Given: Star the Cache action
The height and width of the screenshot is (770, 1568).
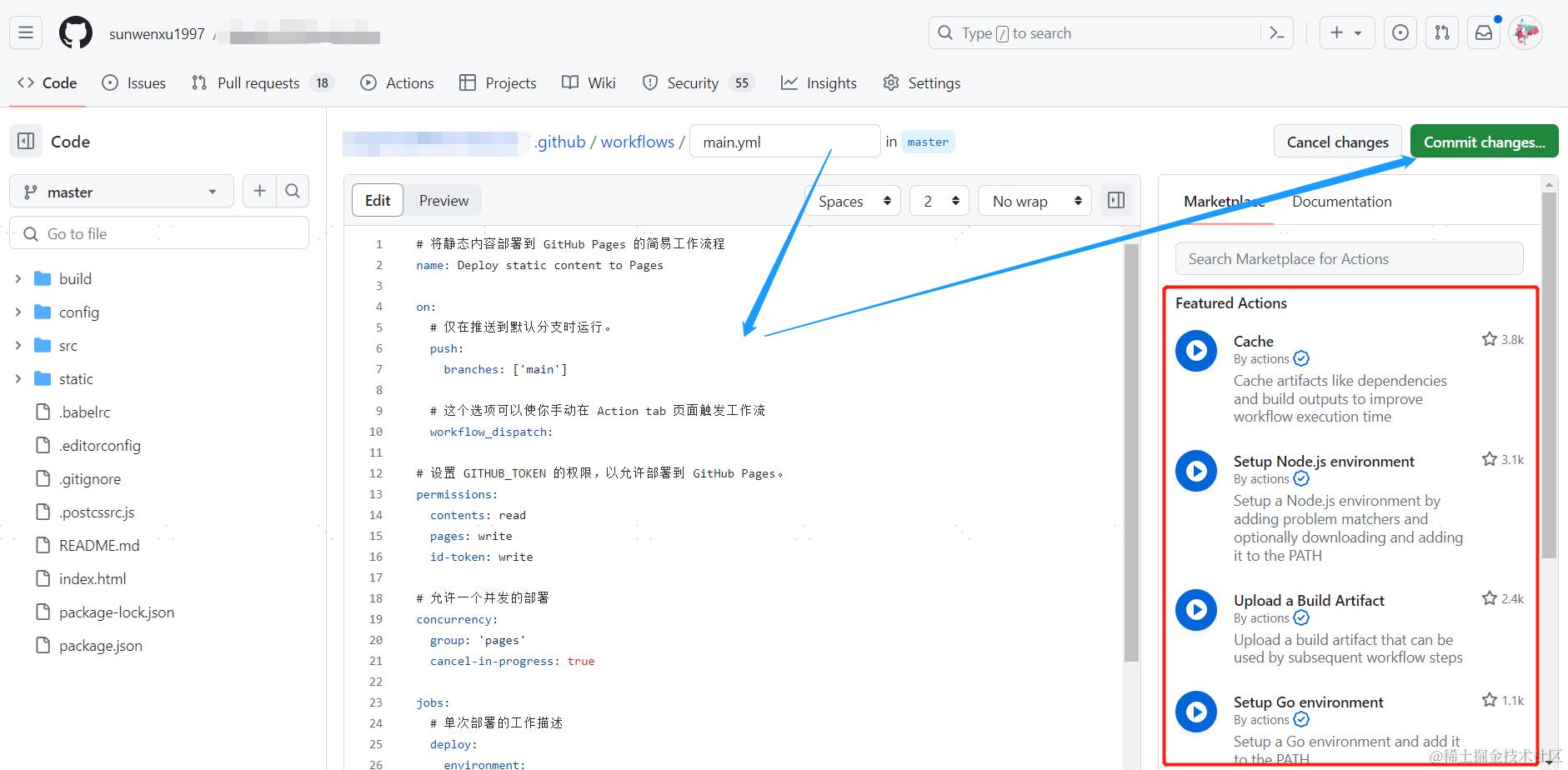Looking at the screenshot, I should 1490,339.
